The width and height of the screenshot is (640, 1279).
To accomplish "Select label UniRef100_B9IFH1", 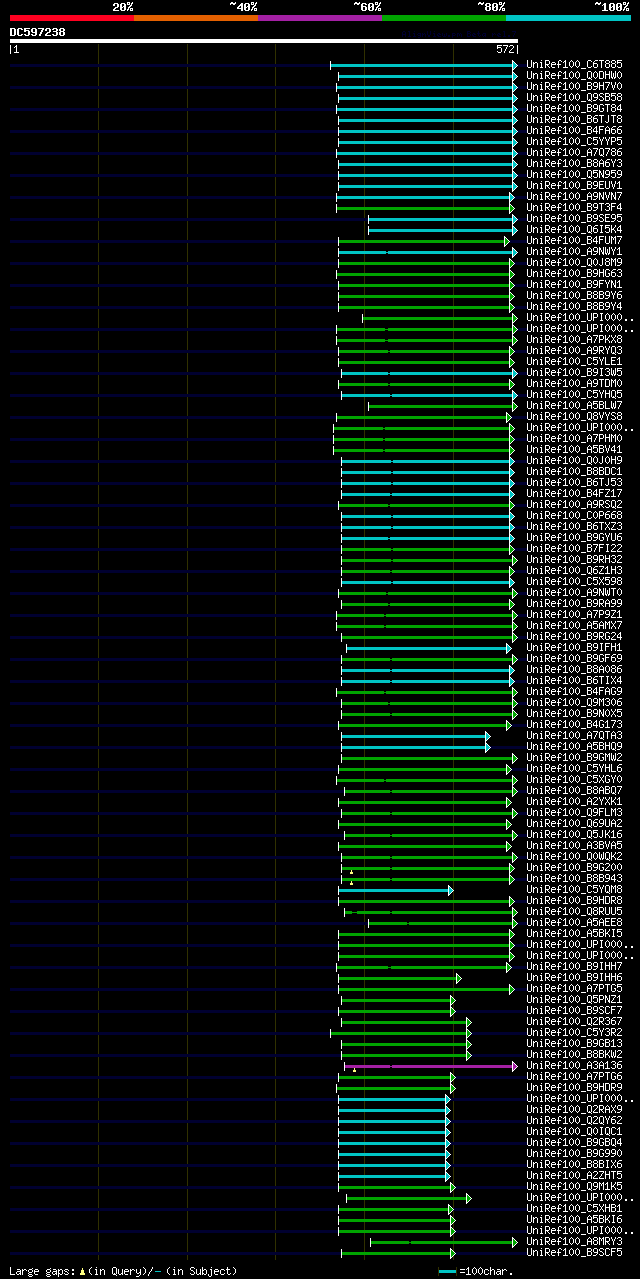I will point(576,647).
